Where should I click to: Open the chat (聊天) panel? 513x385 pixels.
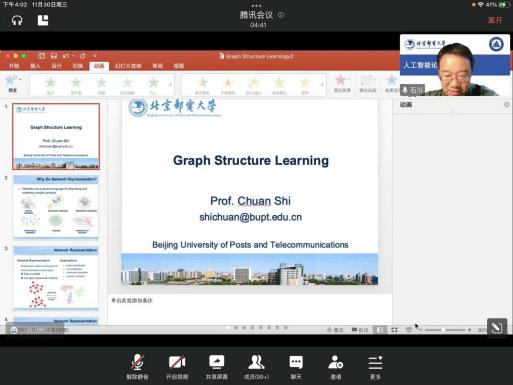pyautogui.click(x=296, y=367)
